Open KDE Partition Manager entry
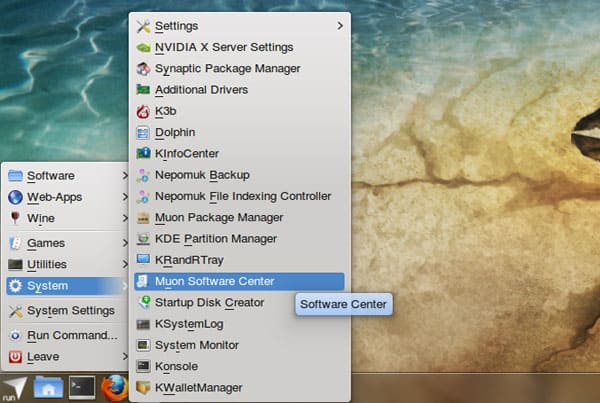Screen dimensions: 600x403 239,239
